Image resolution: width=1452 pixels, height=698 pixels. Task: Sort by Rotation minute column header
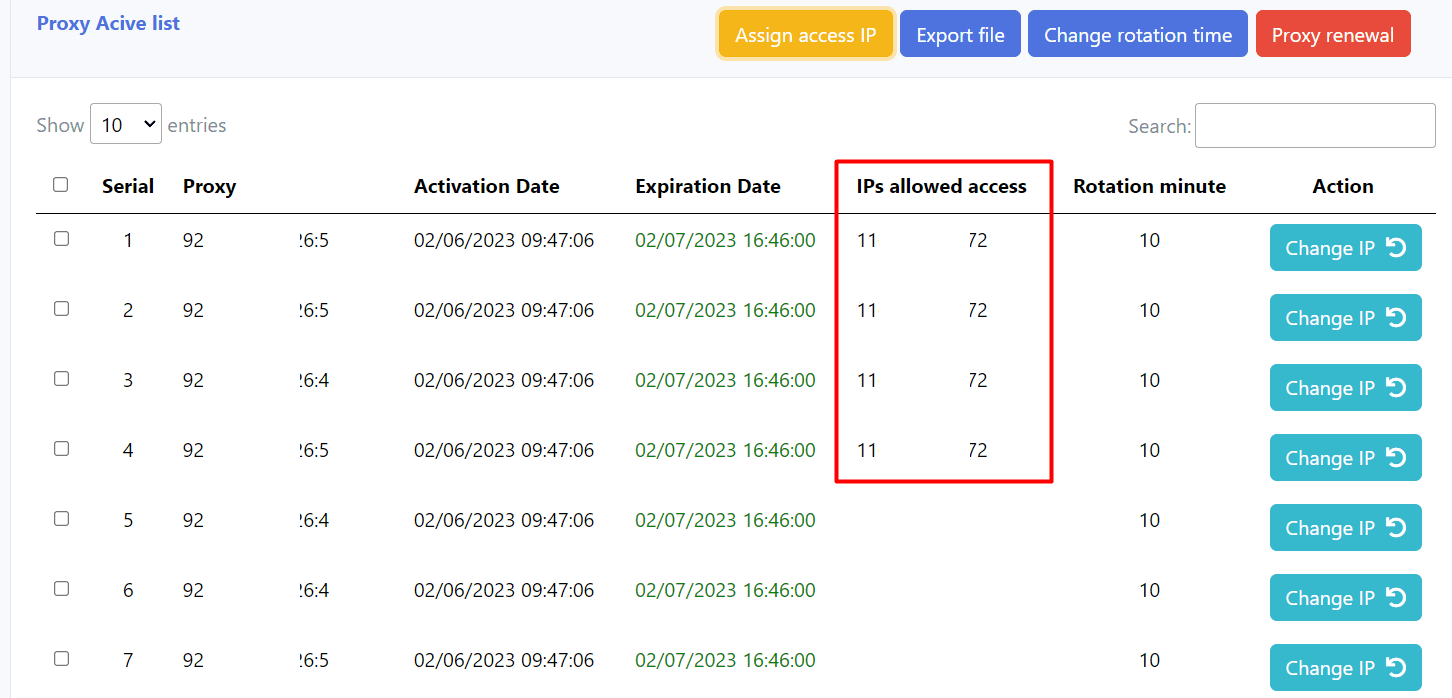click(1149, 186)
